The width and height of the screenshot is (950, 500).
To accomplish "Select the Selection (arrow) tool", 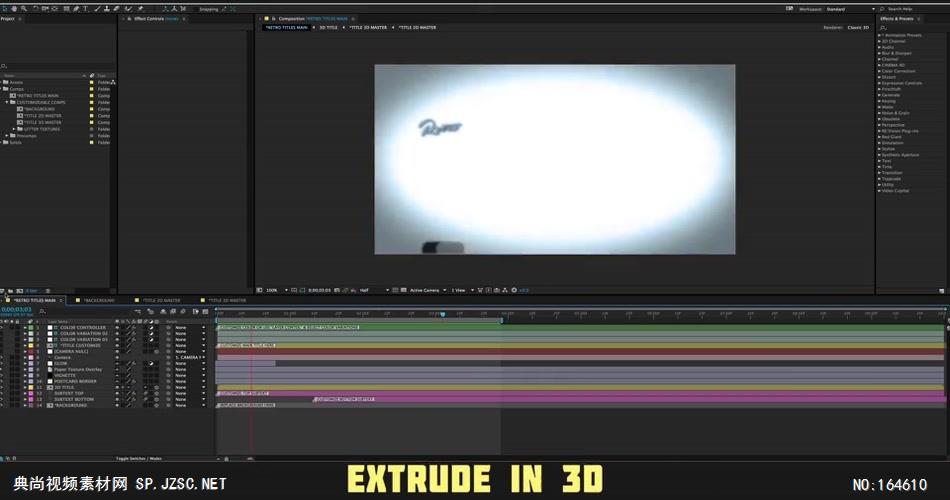I will click(5, 8).
